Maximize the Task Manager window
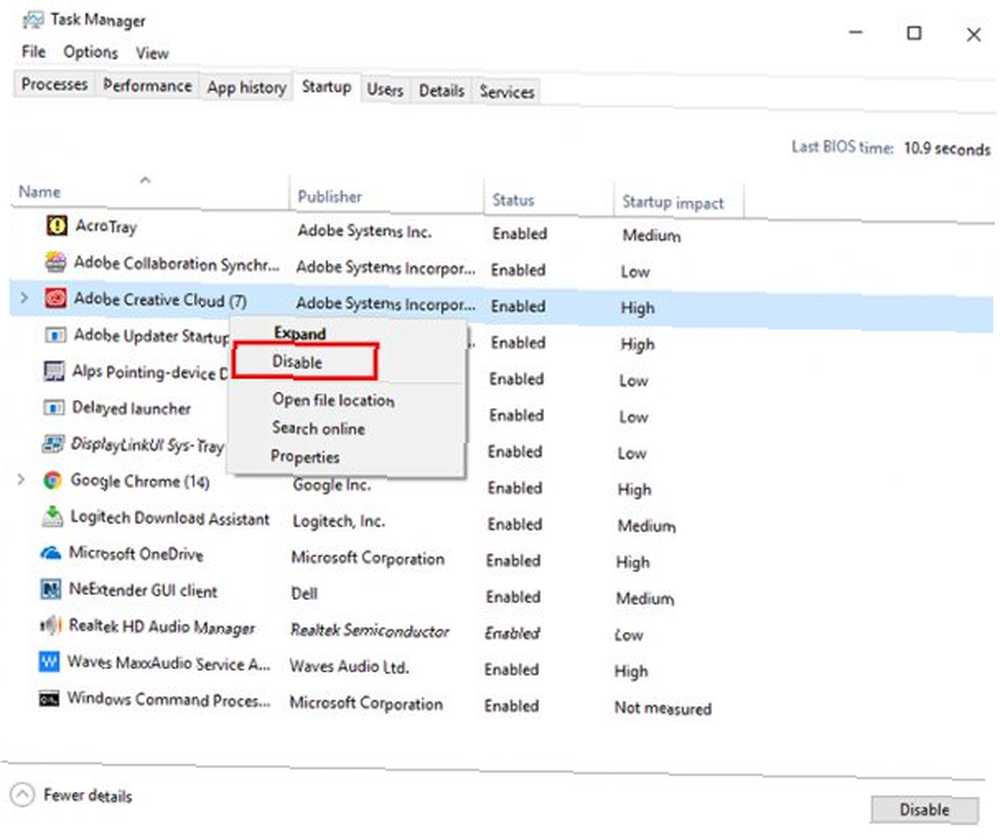 914,33
